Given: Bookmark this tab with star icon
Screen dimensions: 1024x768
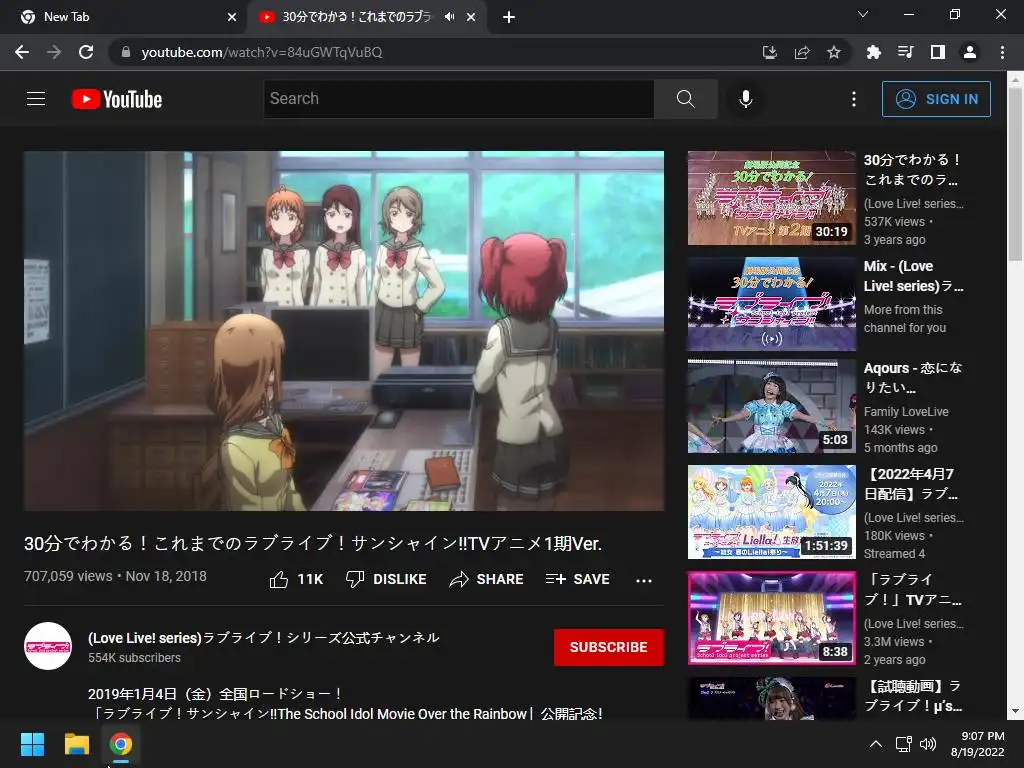Looking at the screenshot, I should coord(834,52).
